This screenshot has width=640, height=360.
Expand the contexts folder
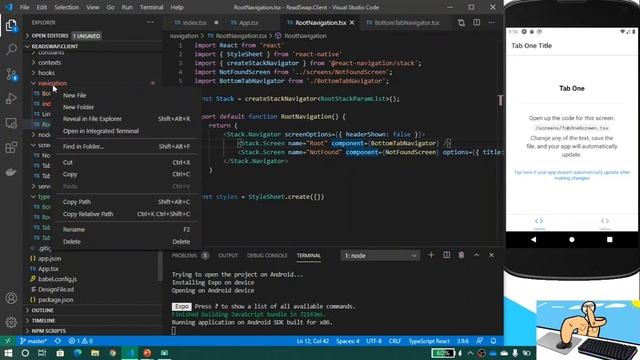[49, 62]
